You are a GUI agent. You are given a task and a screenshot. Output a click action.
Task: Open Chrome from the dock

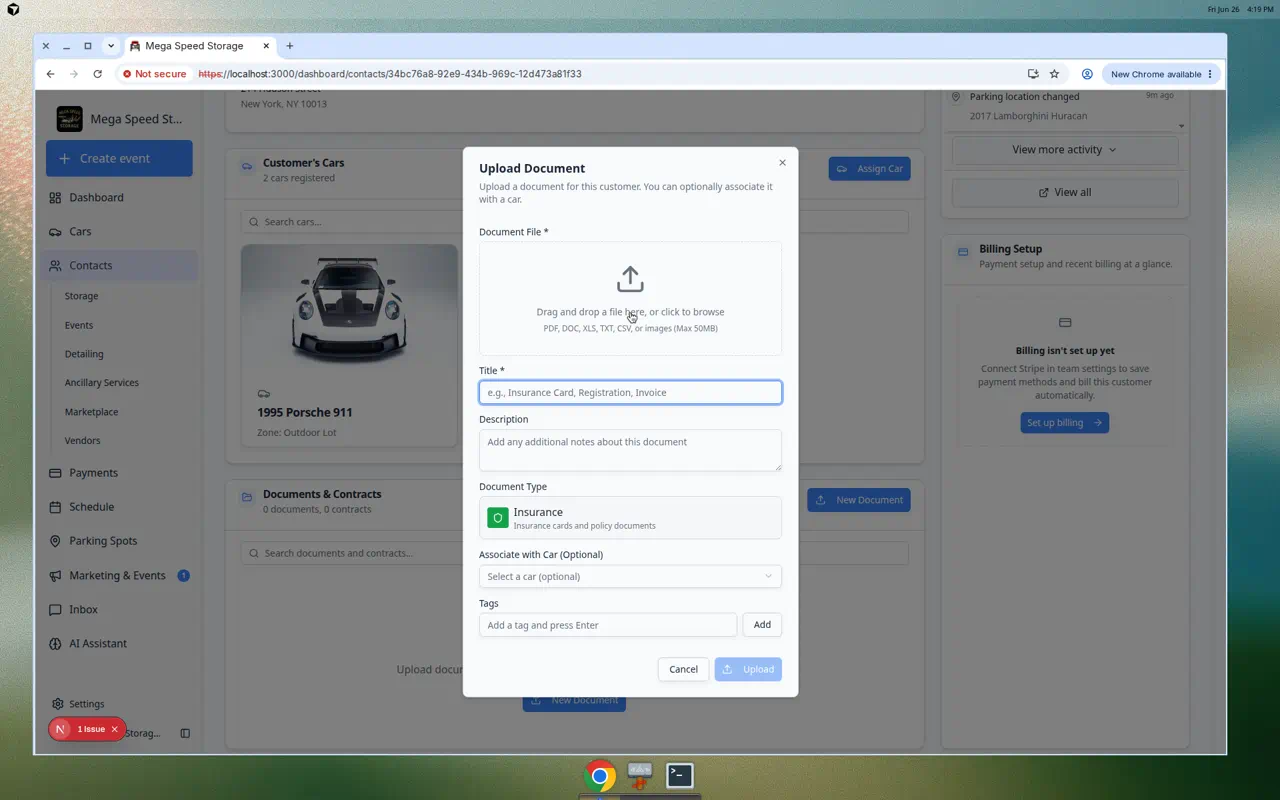tap(600, 776)
